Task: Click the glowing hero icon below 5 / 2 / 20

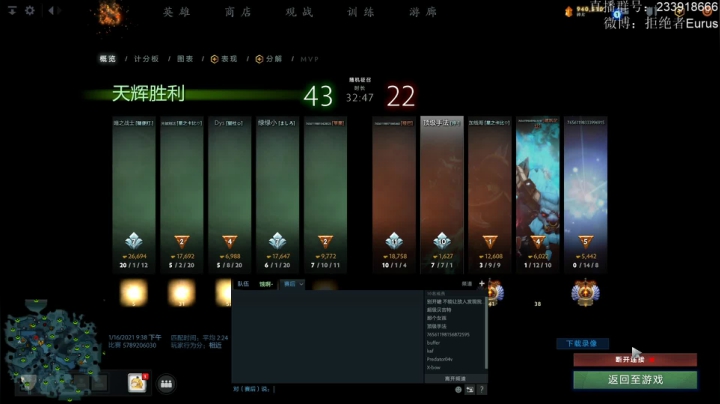Action: pyautogui.click(x=181, y=292)
